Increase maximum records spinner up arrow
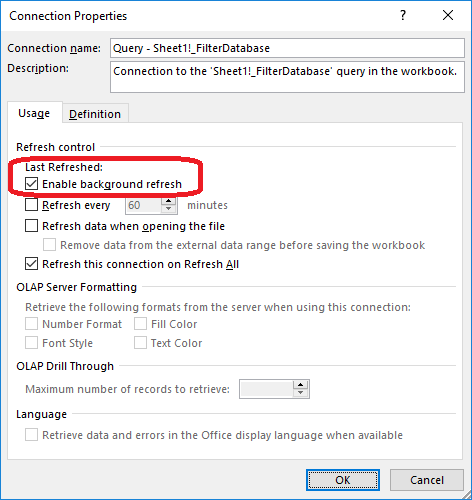This screenshot has height=500, width=472. click(300, 385)
